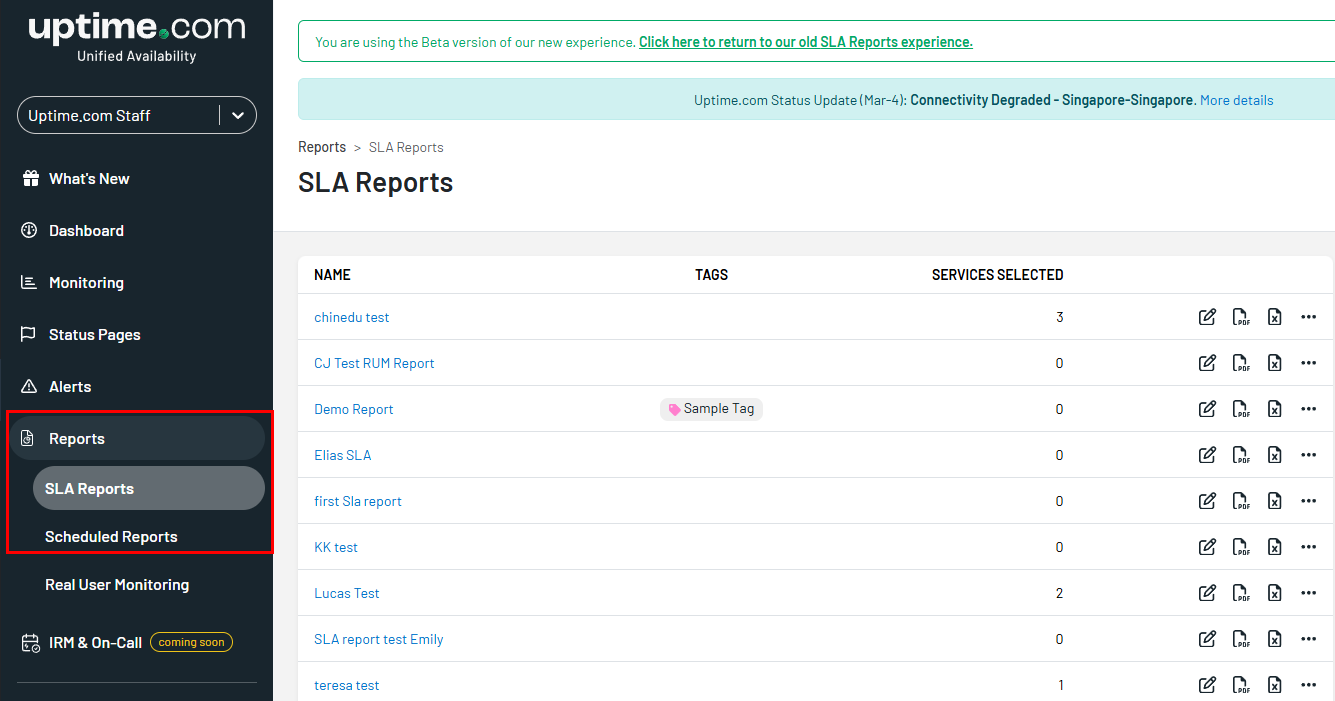Image resolution: width=1335 pixels, height=701 pixels.
Task: Click the Sample Tag label
Action: tap(711, 409)
